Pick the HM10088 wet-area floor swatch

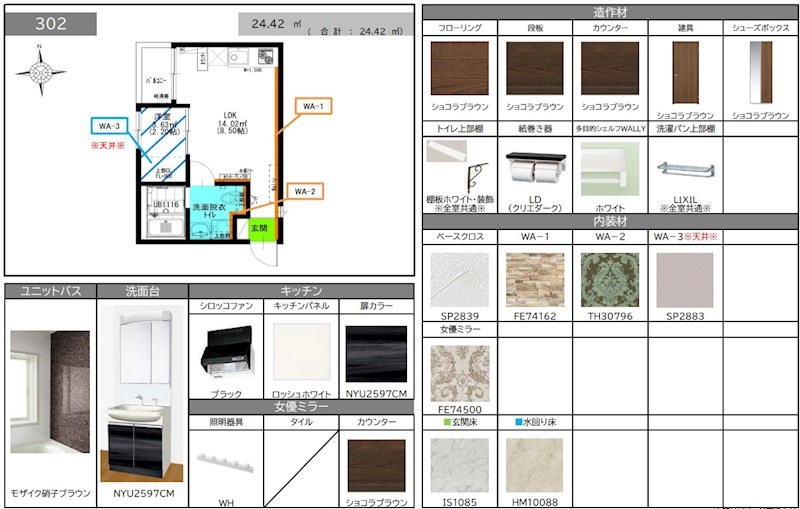pyautogui.click(x=533, y=465)
